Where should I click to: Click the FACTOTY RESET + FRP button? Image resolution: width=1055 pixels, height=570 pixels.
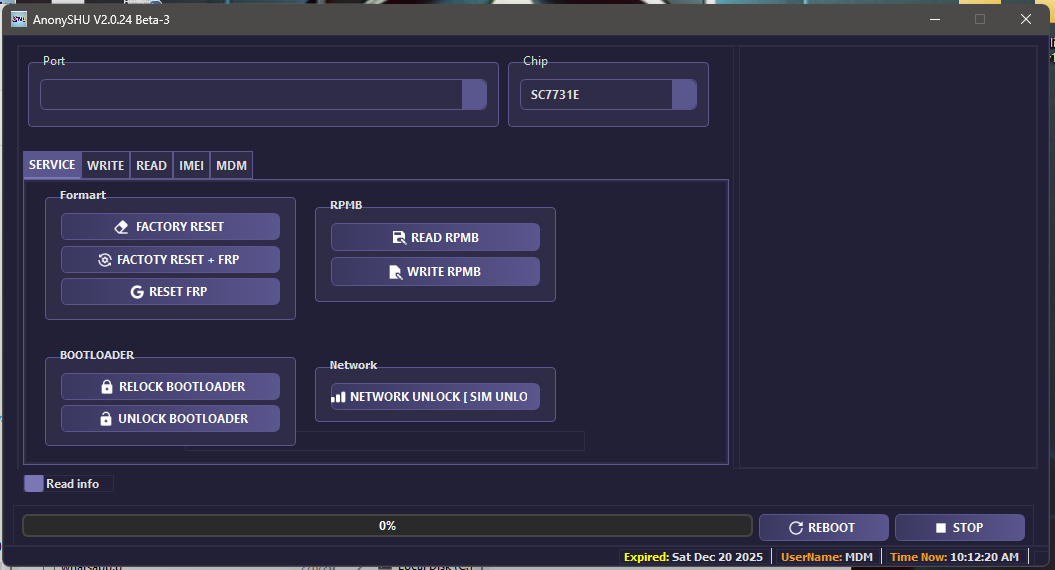coord(170,260)
